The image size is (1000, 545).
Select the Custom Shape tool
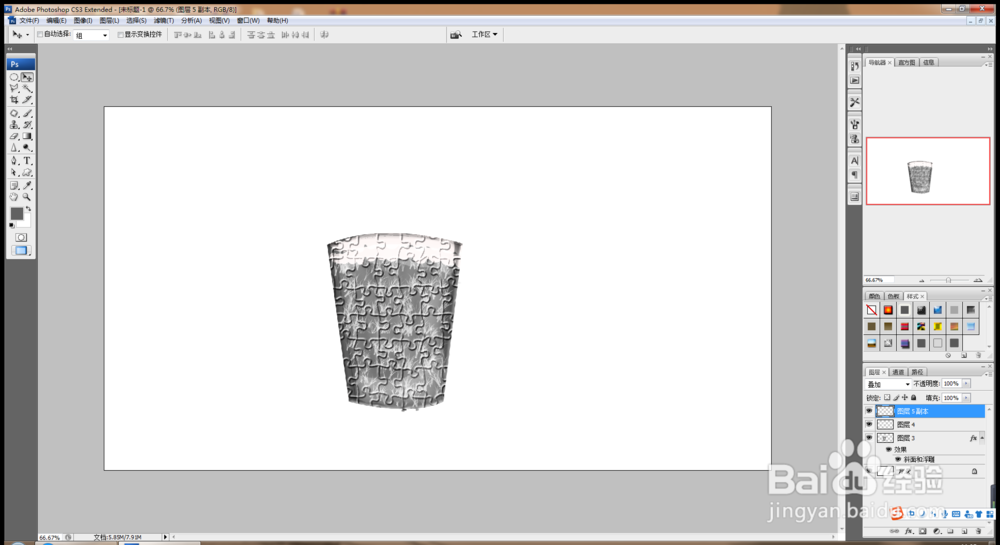27,173
